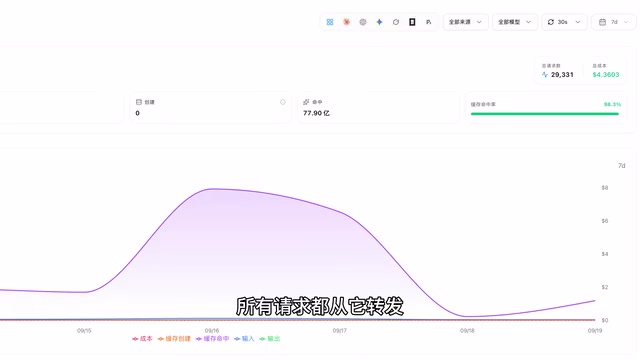
Task: Select the Pi provider icon
Action: 429,22
